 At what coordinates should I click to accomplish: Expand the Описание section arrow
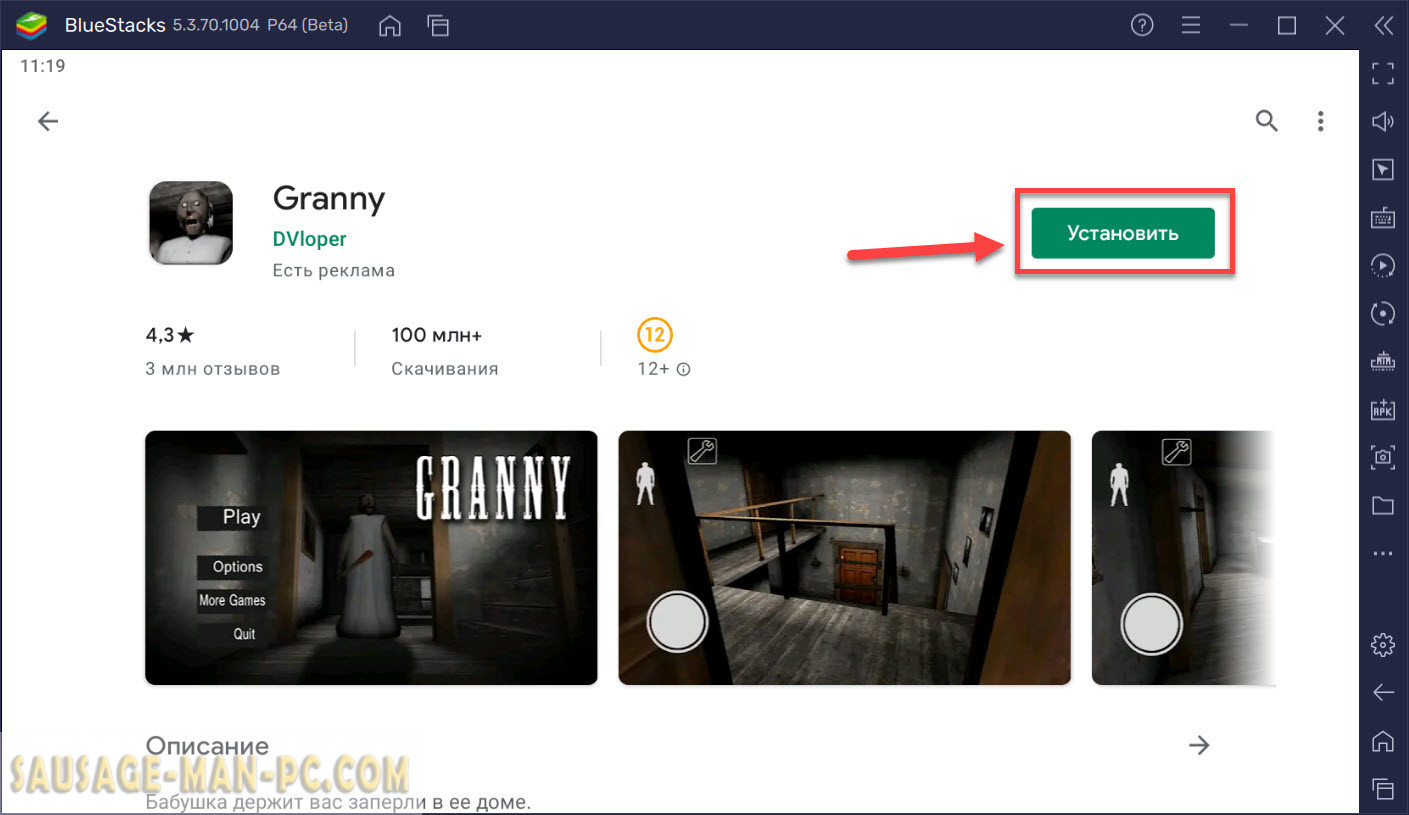[x=1199, y=745]
